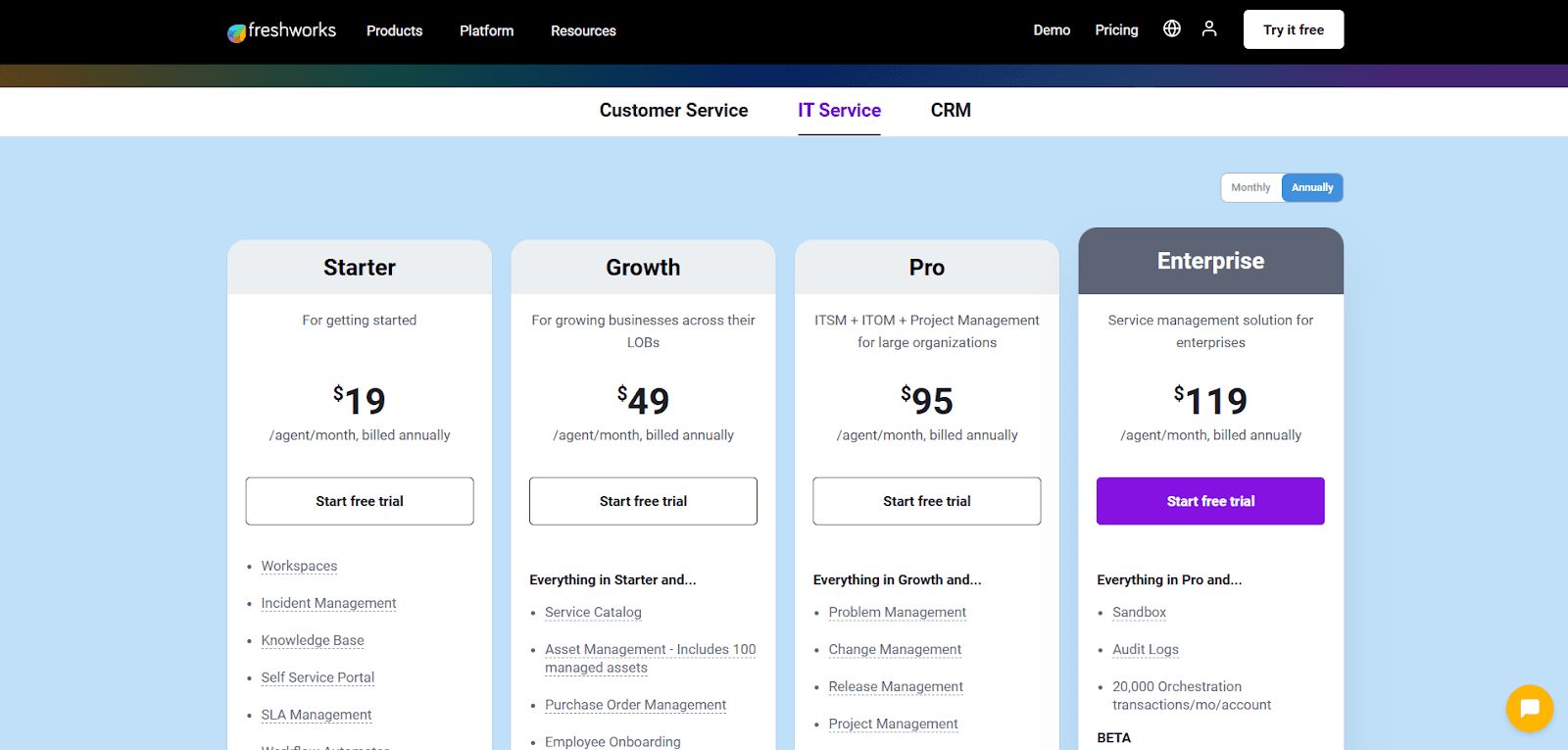Open the chat widget bubble

point(1529,708)
